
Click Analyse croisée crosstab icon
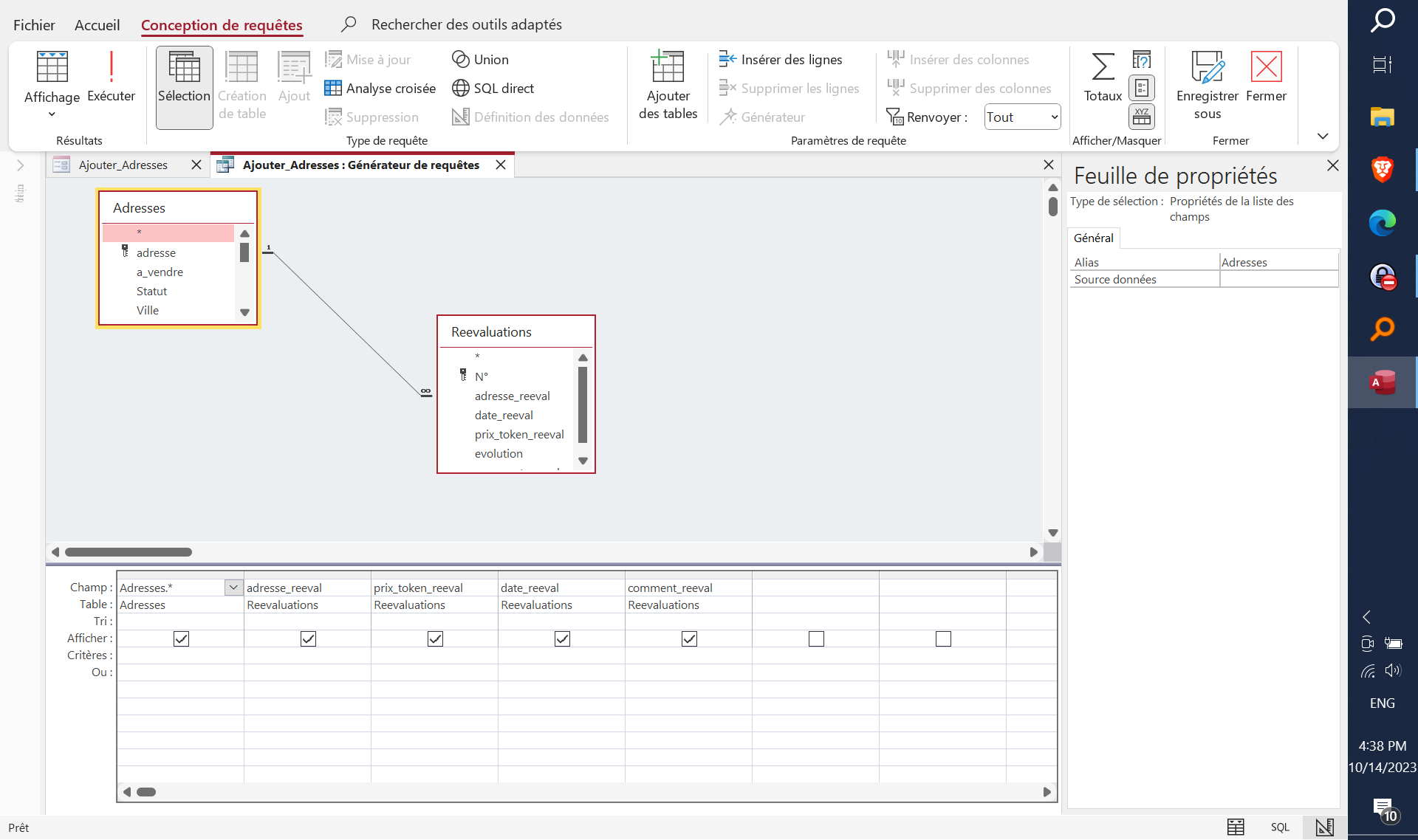click(333, 89)
